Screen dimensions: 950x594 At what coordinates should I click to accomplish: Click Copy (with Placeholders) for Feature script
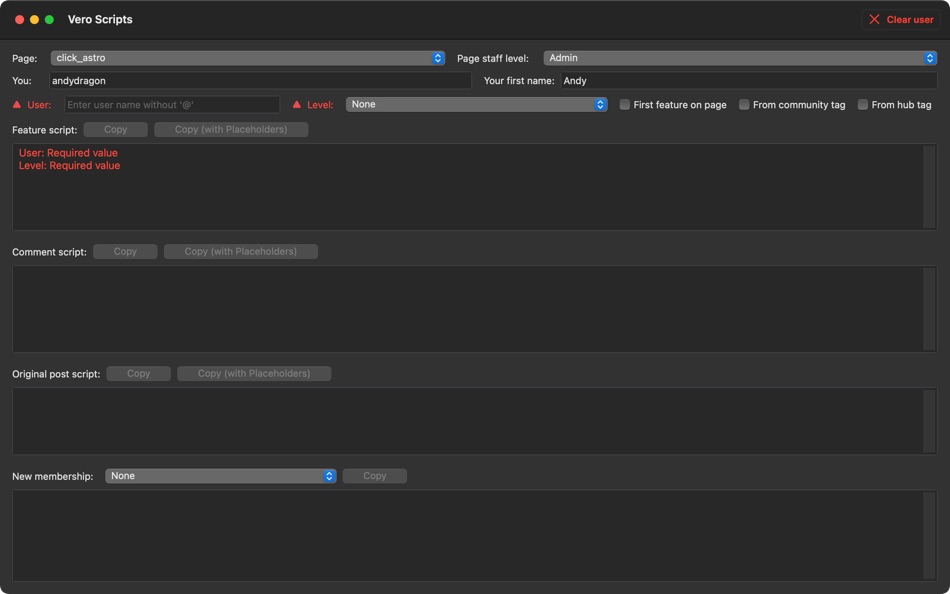(x=232, y=128)
